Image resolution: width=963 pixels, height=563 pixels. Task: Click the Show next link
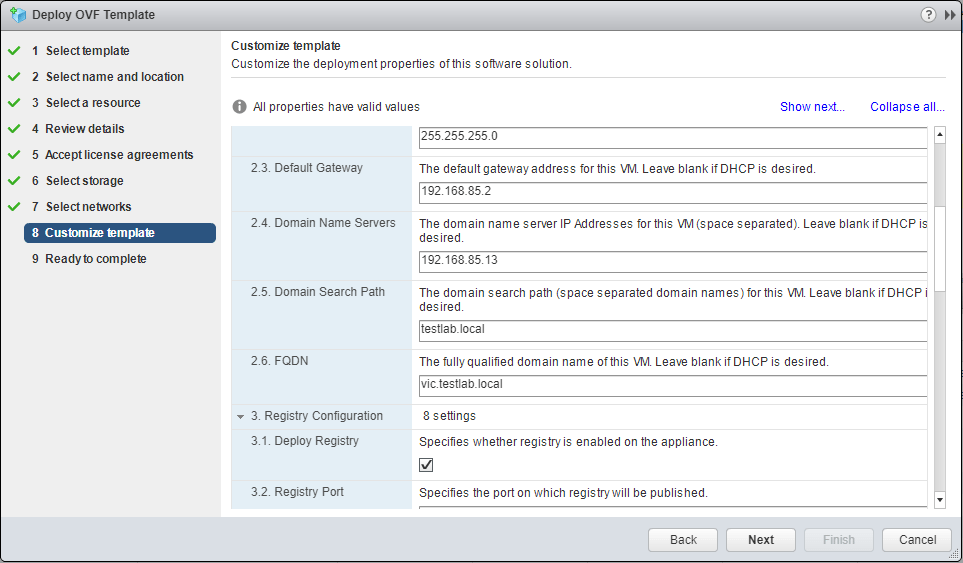[812, 107]
